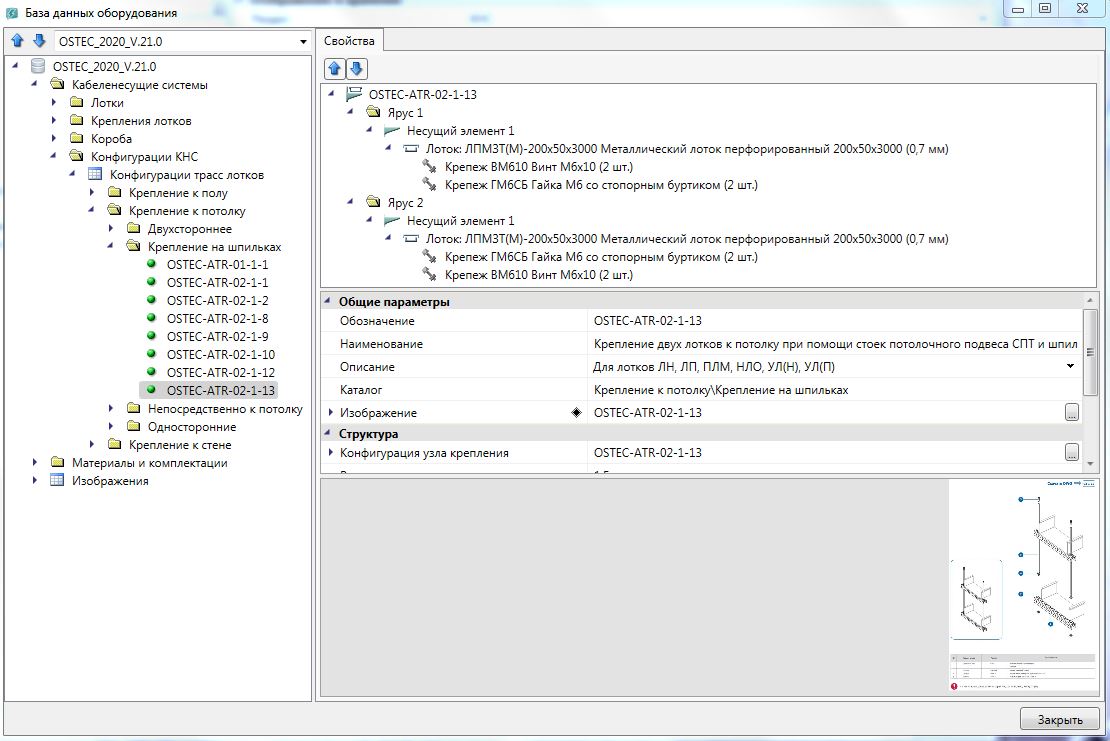Click the table icon of Конфигурации трасс лотков
1110x741 pixels.
click(x=95, y=174)
